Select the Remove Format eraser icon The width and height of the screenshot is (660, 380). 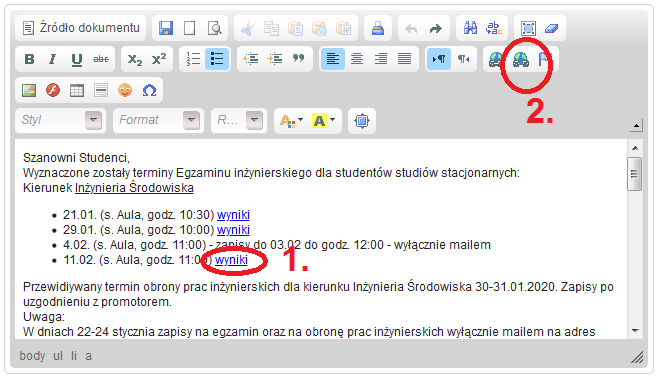pos(551,29)
